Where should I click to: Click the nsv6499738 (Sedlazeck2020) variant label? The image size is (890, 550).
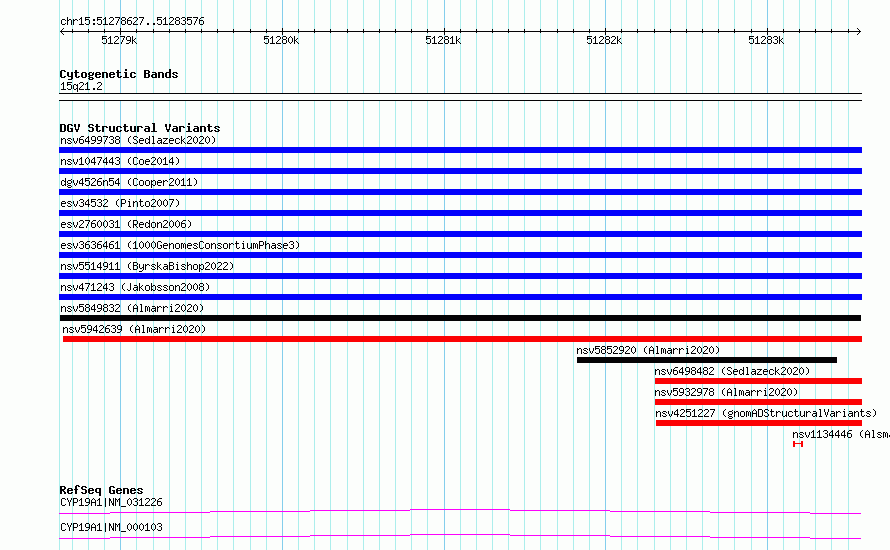coord(138,140)
